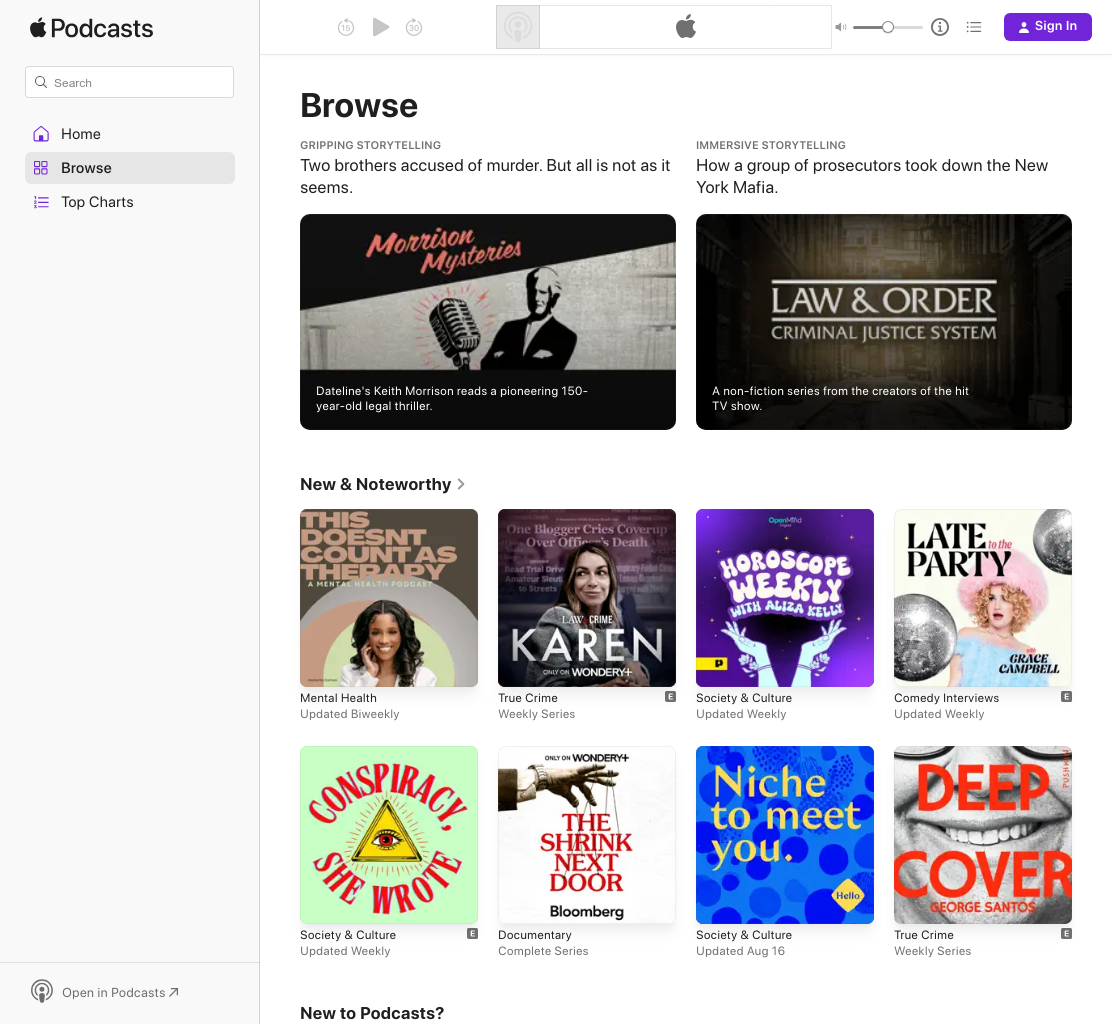Image resolution: width=1112 pixels, height=1024 pixels.
Task: Click the Apple logo in player display
Action: point(686,27)
